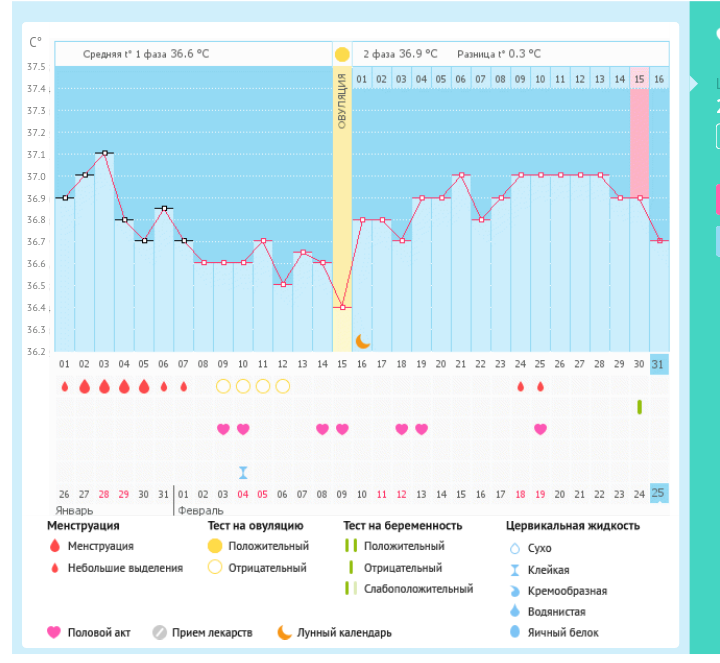The width and height of the screenshot is (720, 663).
Task: Click the lowest temperature point on ovulation day
Action: [x=342, y=307]
